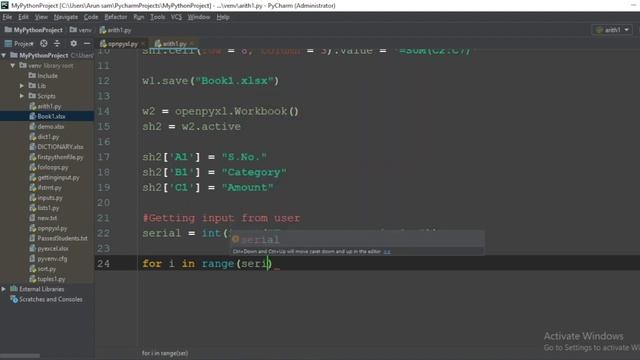Select sort.py in the project tree
The width and height of the screenshot is (640, 360).
47,269
